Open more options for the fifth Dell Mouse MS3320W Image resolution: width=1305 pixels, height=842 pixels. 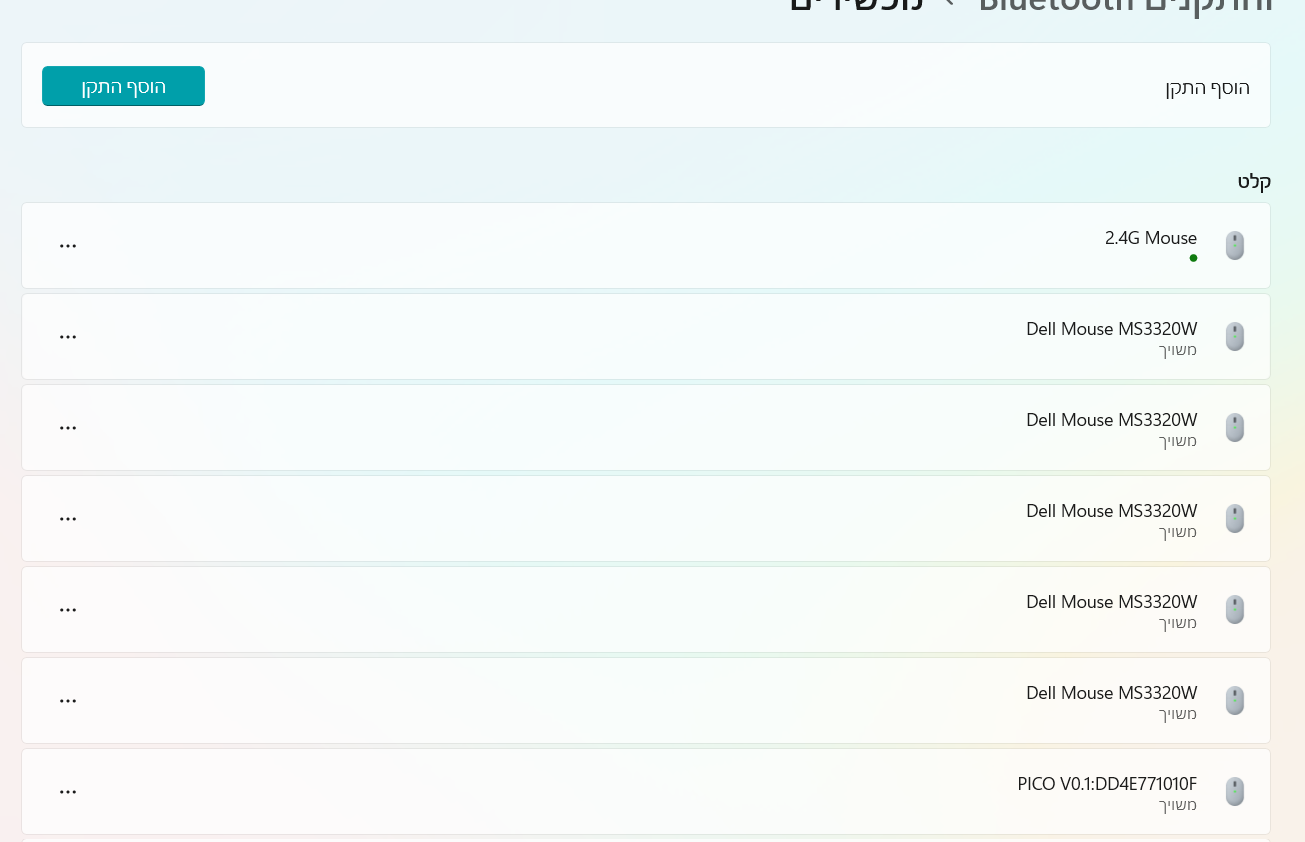click(x=68, y=701)
